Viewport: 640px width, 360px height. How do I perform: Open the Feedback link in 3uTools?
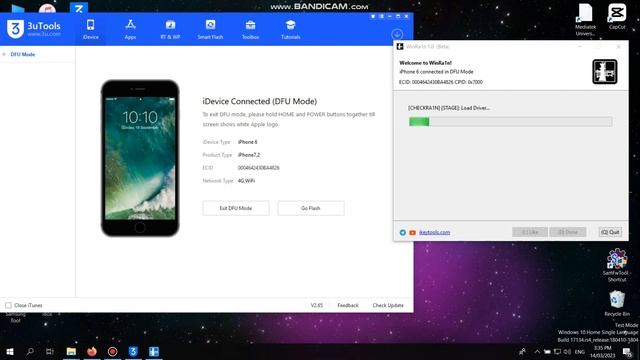pyautogui.click(x=348, y=305)
